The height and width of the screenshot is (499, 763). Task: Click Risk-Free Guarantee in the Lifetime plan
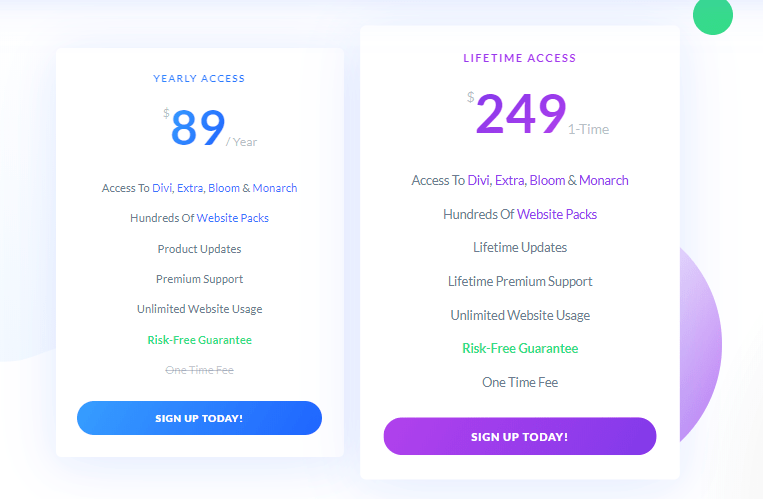click(520, 349)
